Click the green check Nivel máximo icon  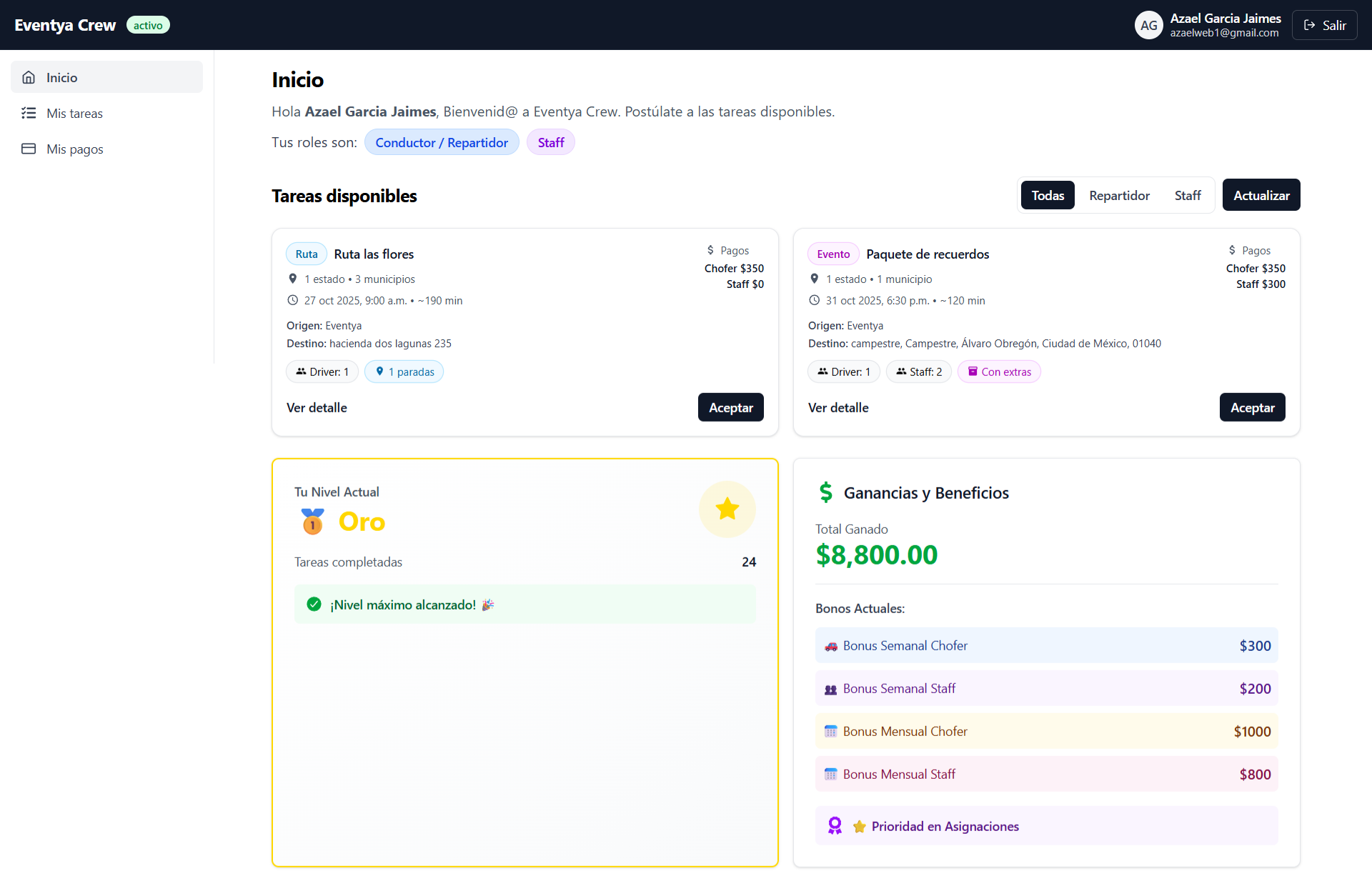point(314,604)
